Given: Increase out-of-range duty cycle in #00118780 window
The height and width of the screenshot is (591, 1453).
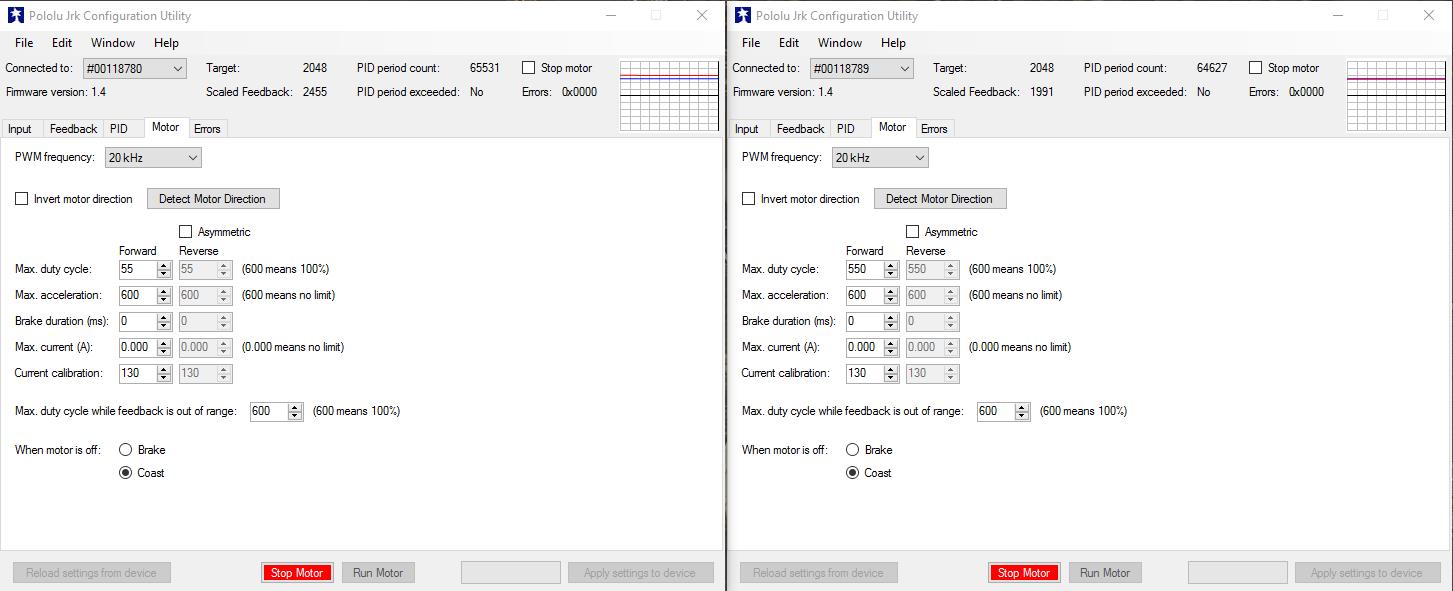Looking at the screenshot, I should pos(295,407).
